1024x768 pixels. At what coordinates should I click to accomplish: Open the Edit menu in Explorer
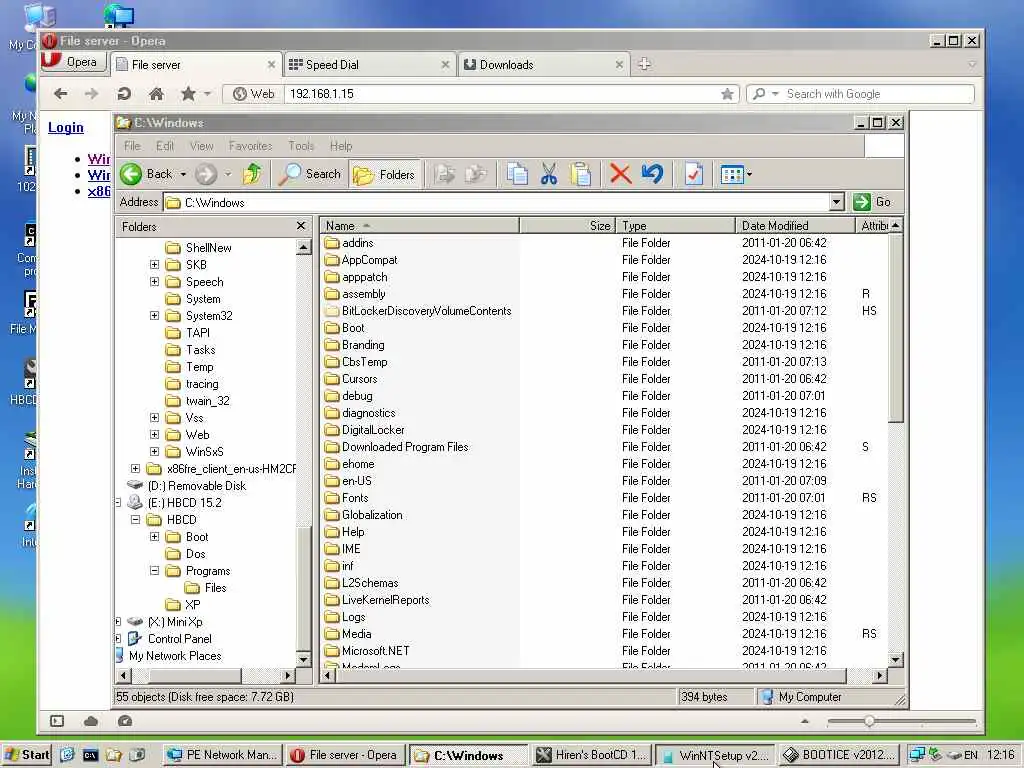click(165, 146)
